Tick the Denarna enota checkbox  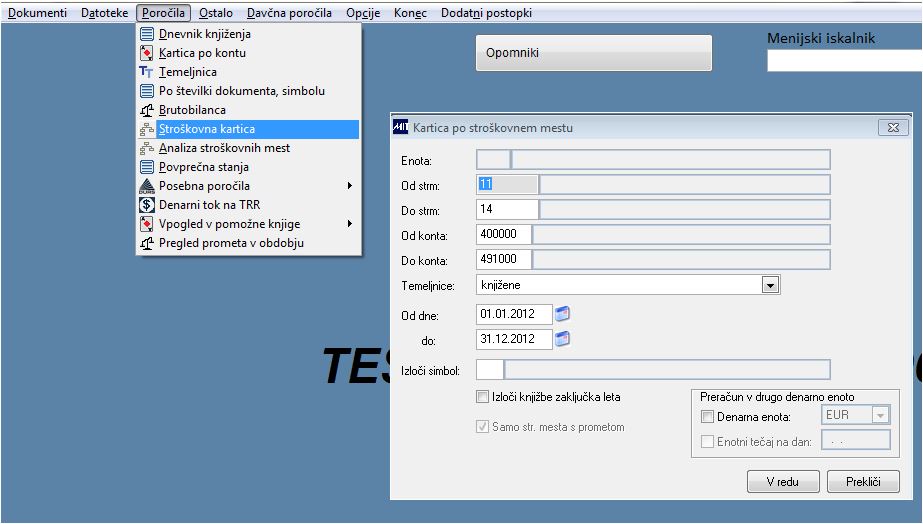pos(707,417)
